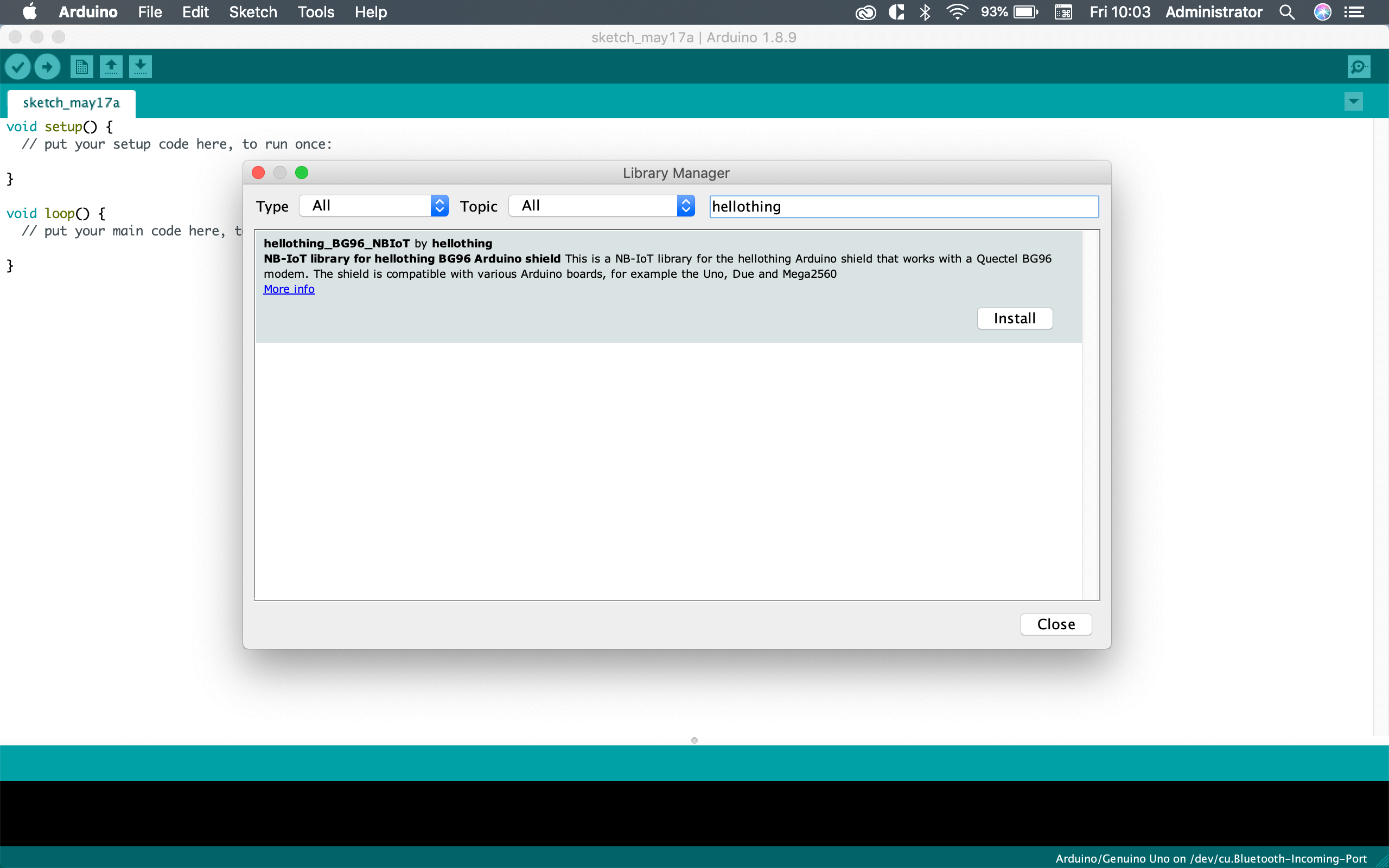Click the red close dot of Library Manager

point(258,172)
